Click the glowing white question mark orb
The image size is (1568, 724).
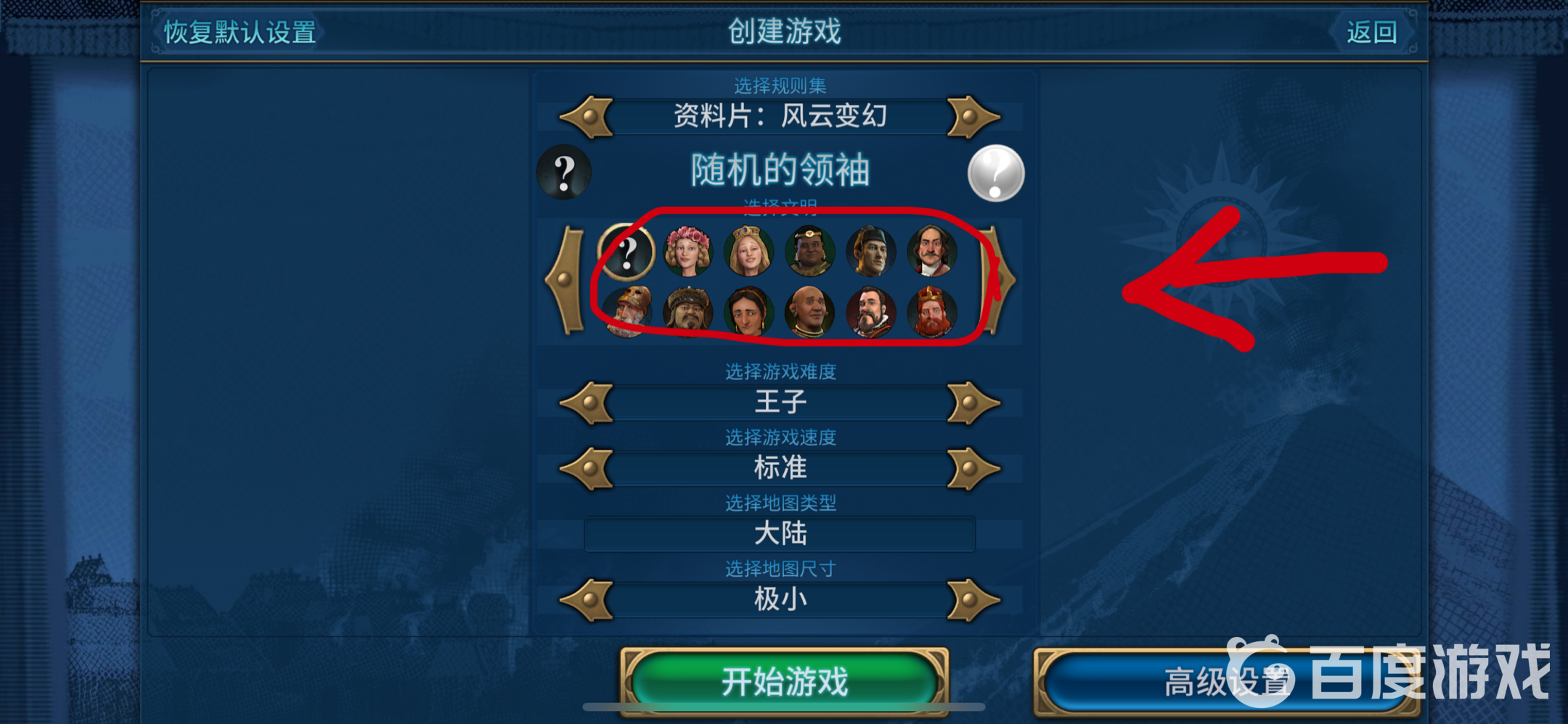996,173
